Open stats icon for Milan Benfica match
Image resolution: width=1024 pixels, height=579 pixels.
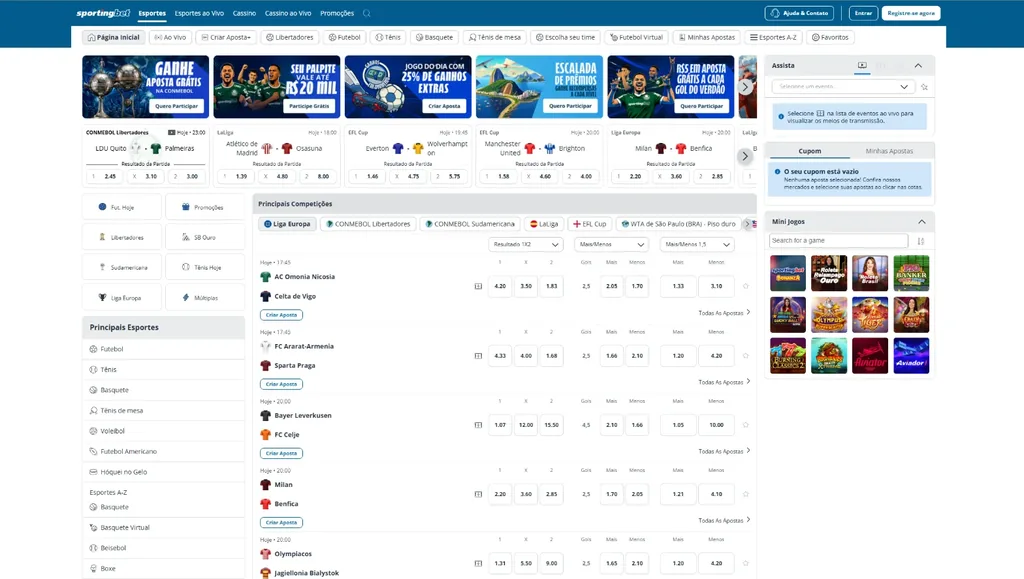[478, 494]
